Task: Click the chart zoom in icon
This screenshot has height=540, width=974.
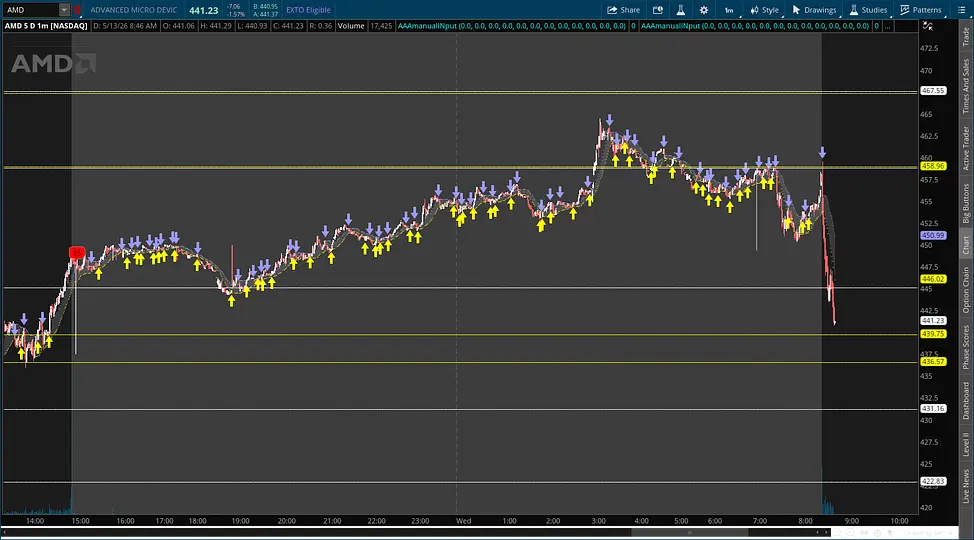Action: click(852, 533)
